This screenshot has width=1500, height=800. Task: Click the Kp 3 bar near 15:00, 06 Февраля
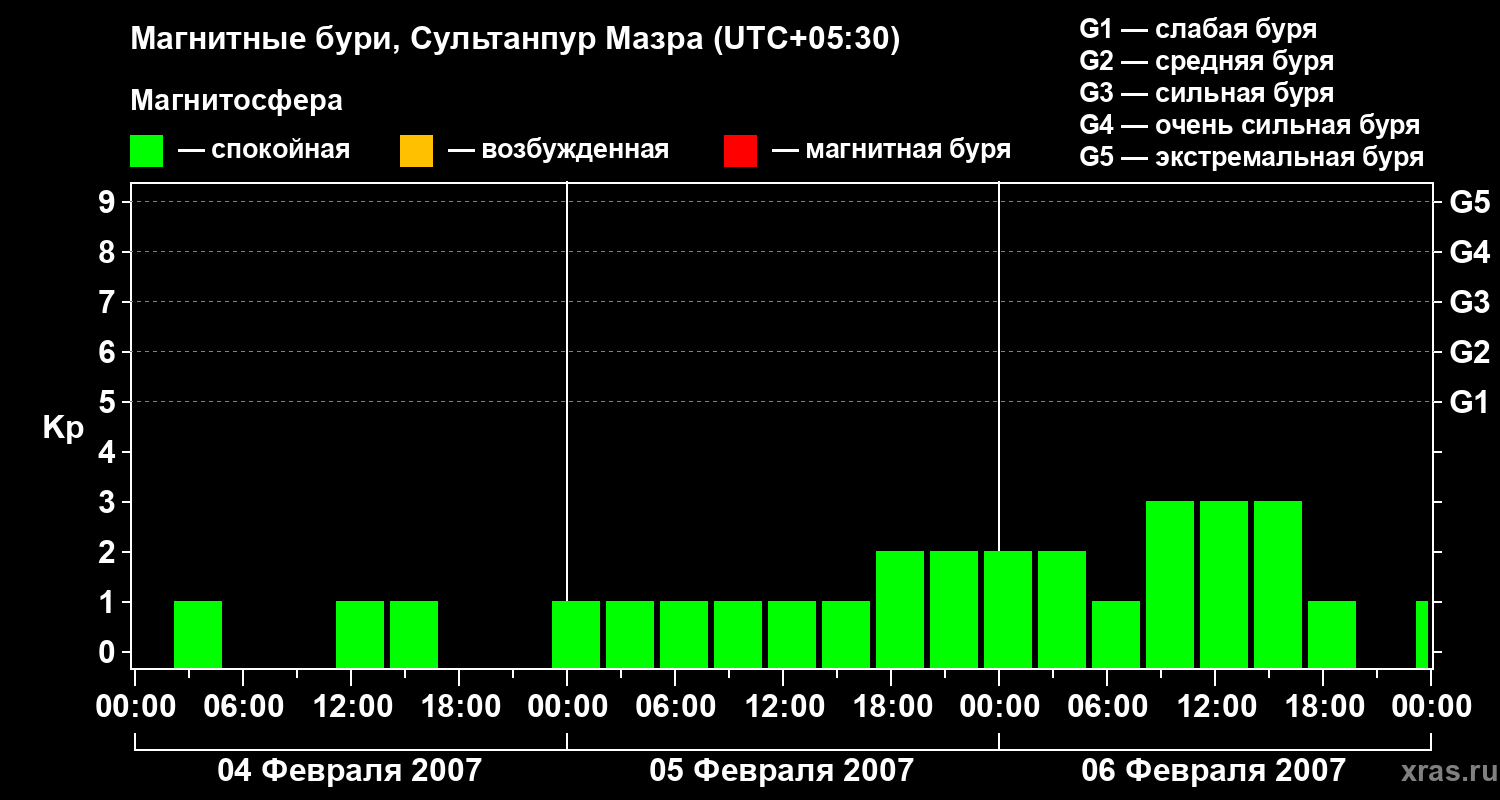1278,584
